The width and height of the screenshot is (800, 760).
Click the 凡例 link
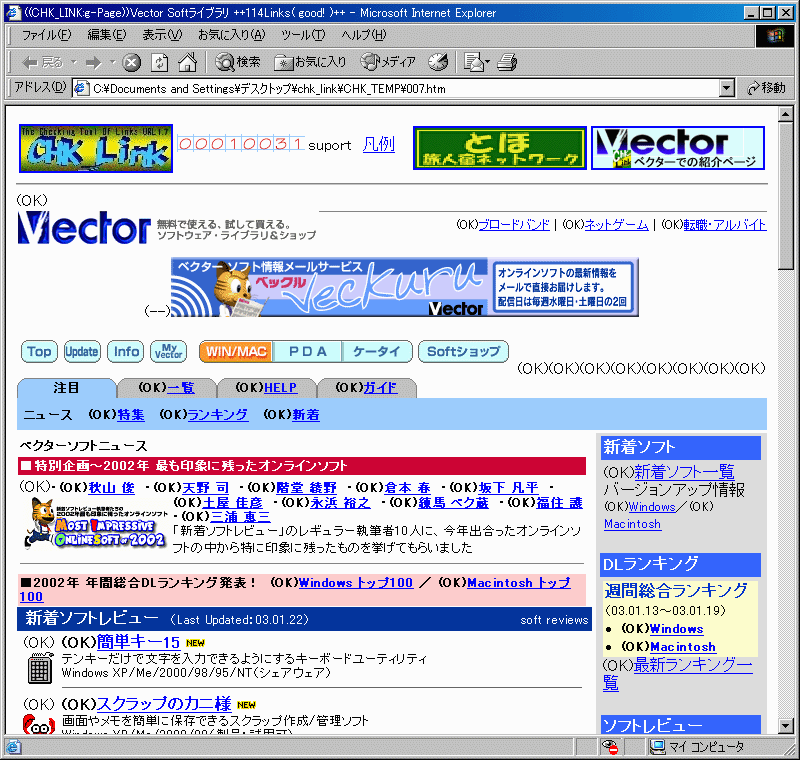pyautogui.click(x=379, y=145)
